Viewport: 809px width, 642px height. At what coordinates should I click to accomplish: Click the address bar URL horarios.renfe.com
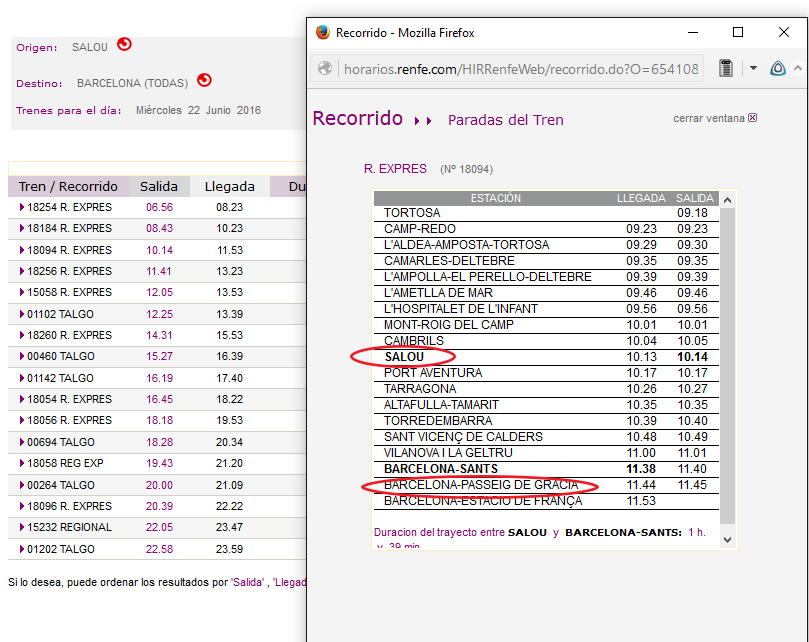pos(521,69)
